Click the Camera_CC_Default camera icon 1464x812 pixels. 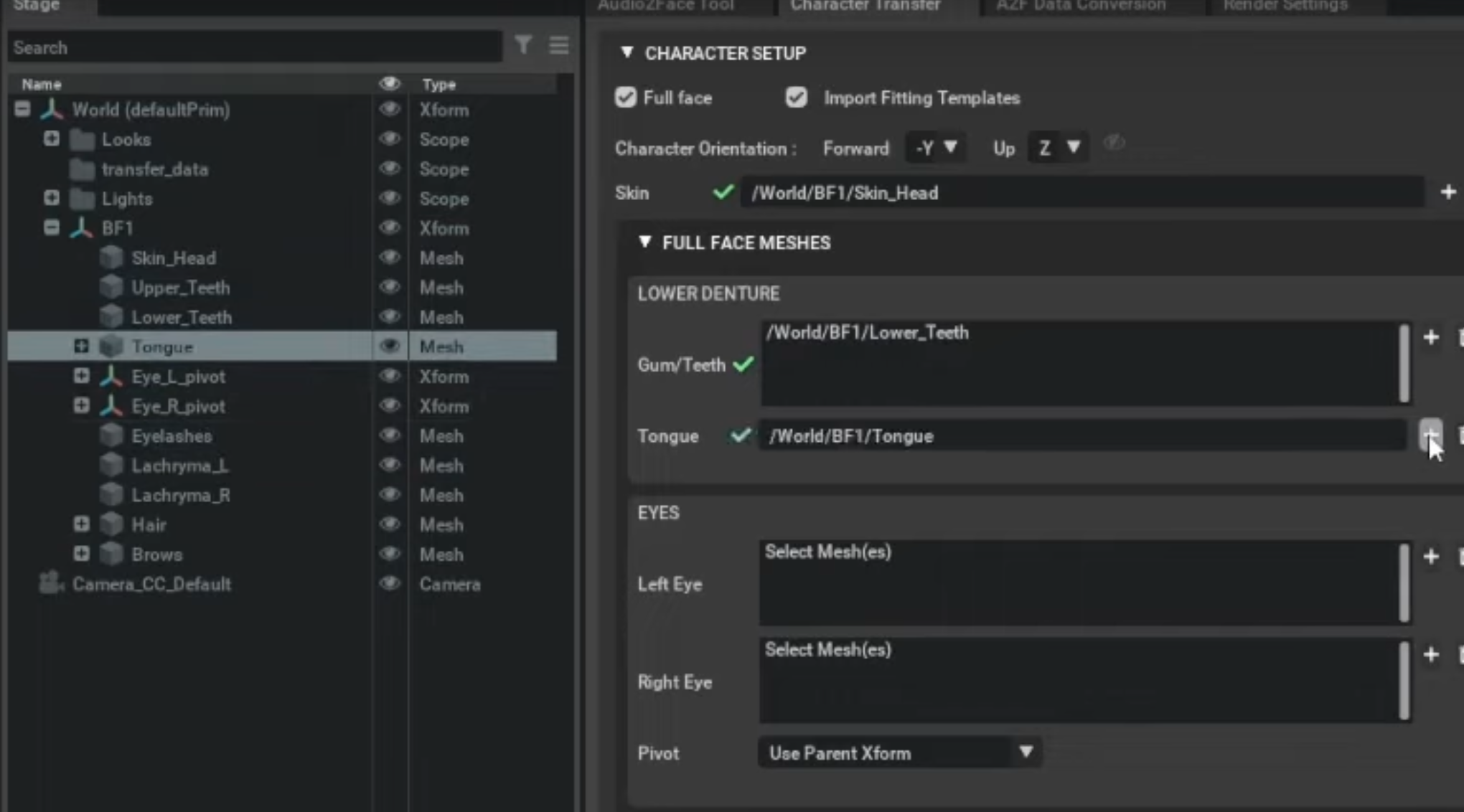[x=50, y=584]
